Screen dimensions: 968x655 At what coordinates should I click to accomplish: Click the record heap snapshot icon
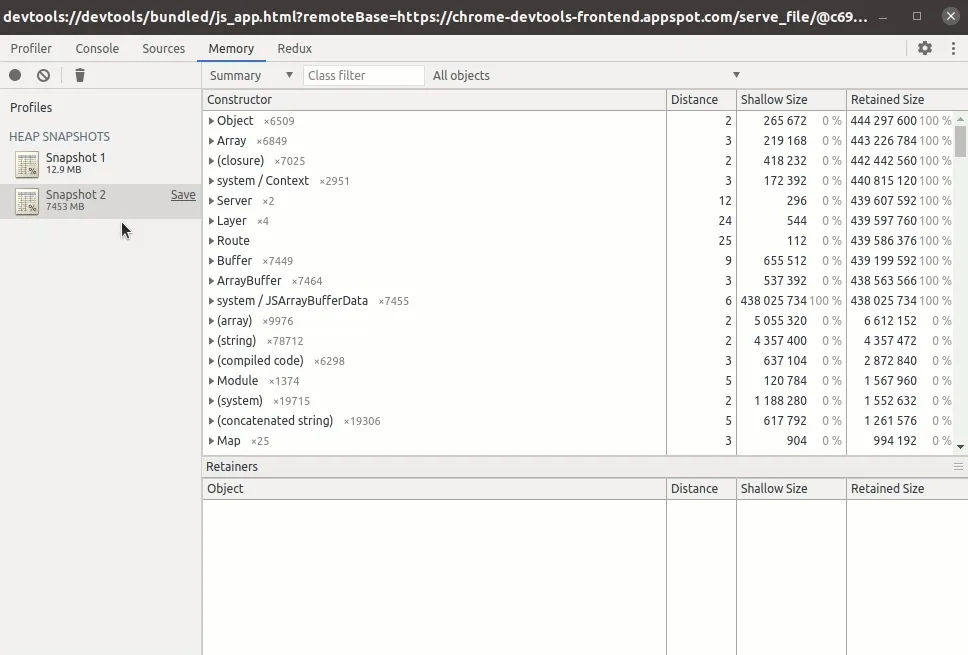15,75
